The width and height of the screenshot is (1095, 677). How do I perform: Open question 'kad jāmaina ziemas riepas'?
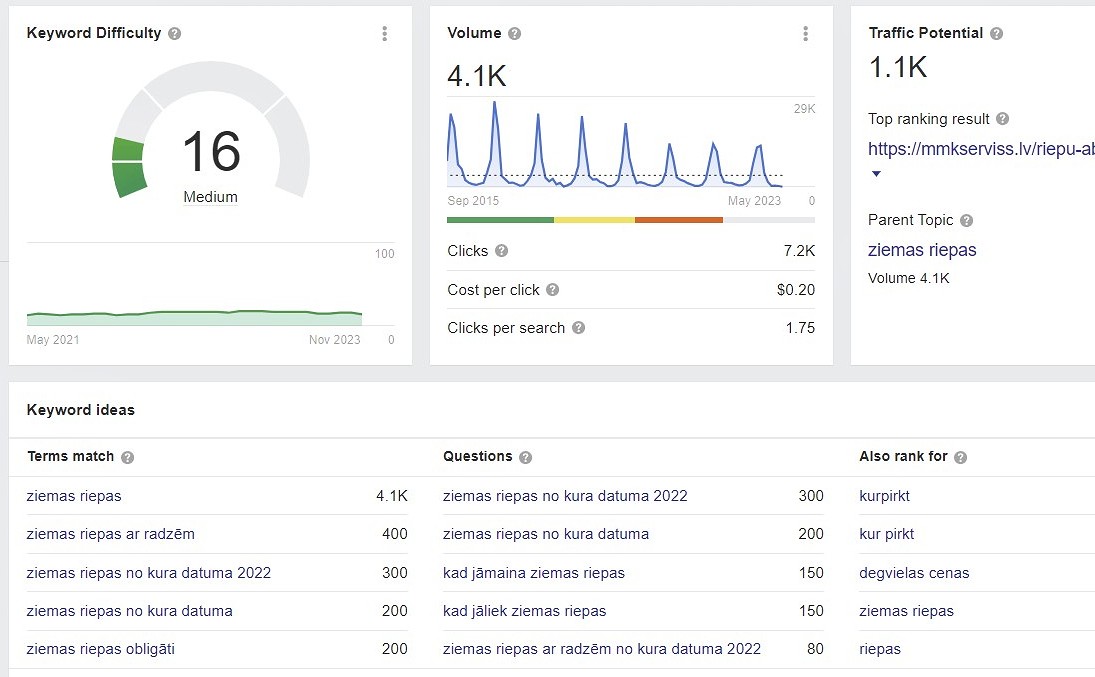pyautogui.click(x=533, y=573)
